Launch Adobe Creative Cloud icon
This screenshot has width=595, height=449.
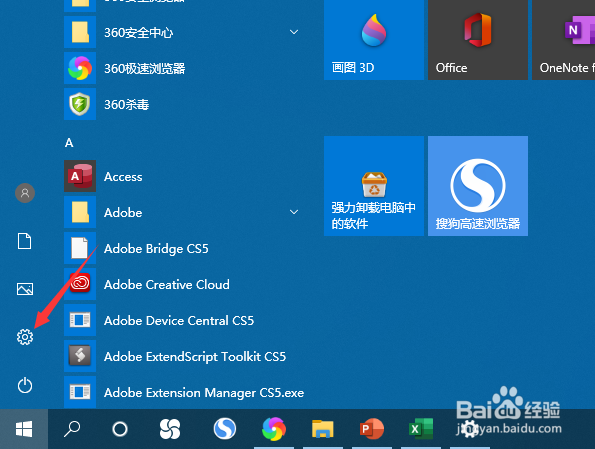[80, 284]
